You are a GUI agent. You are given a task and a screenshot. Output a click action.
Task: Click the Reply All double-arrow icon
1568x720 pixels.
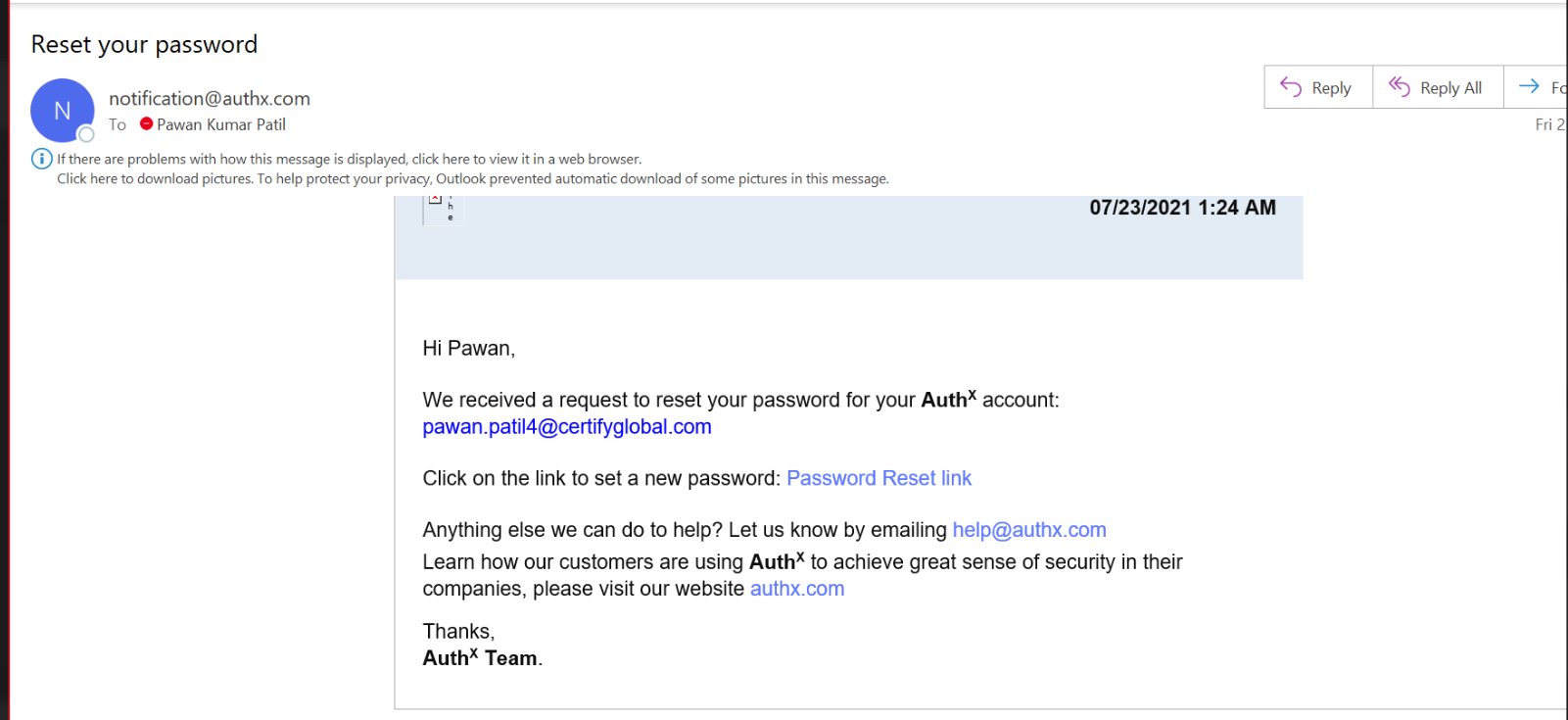pos(1400,87)
